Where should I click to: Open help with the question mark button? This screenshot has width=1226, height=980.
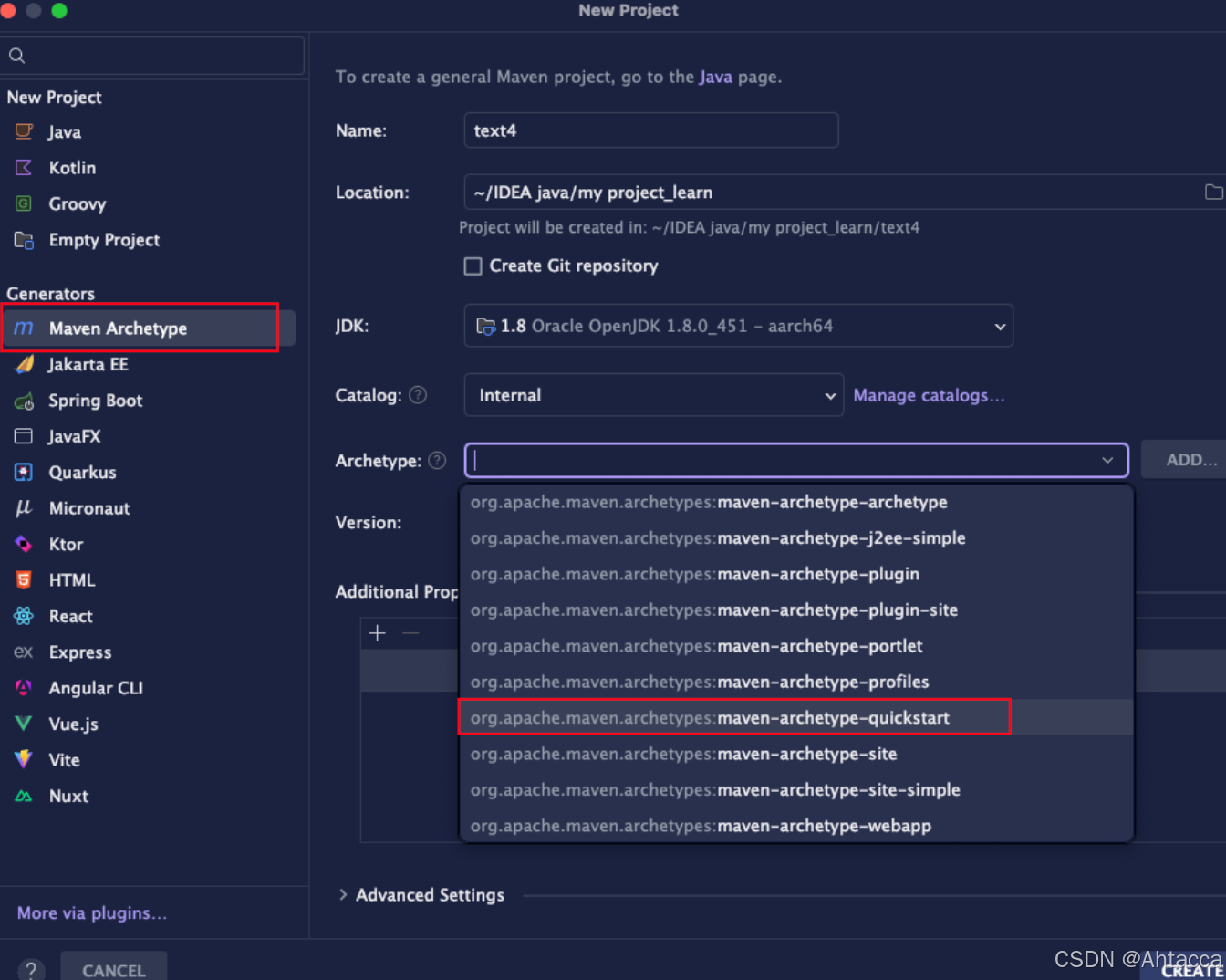coord(31,970)
